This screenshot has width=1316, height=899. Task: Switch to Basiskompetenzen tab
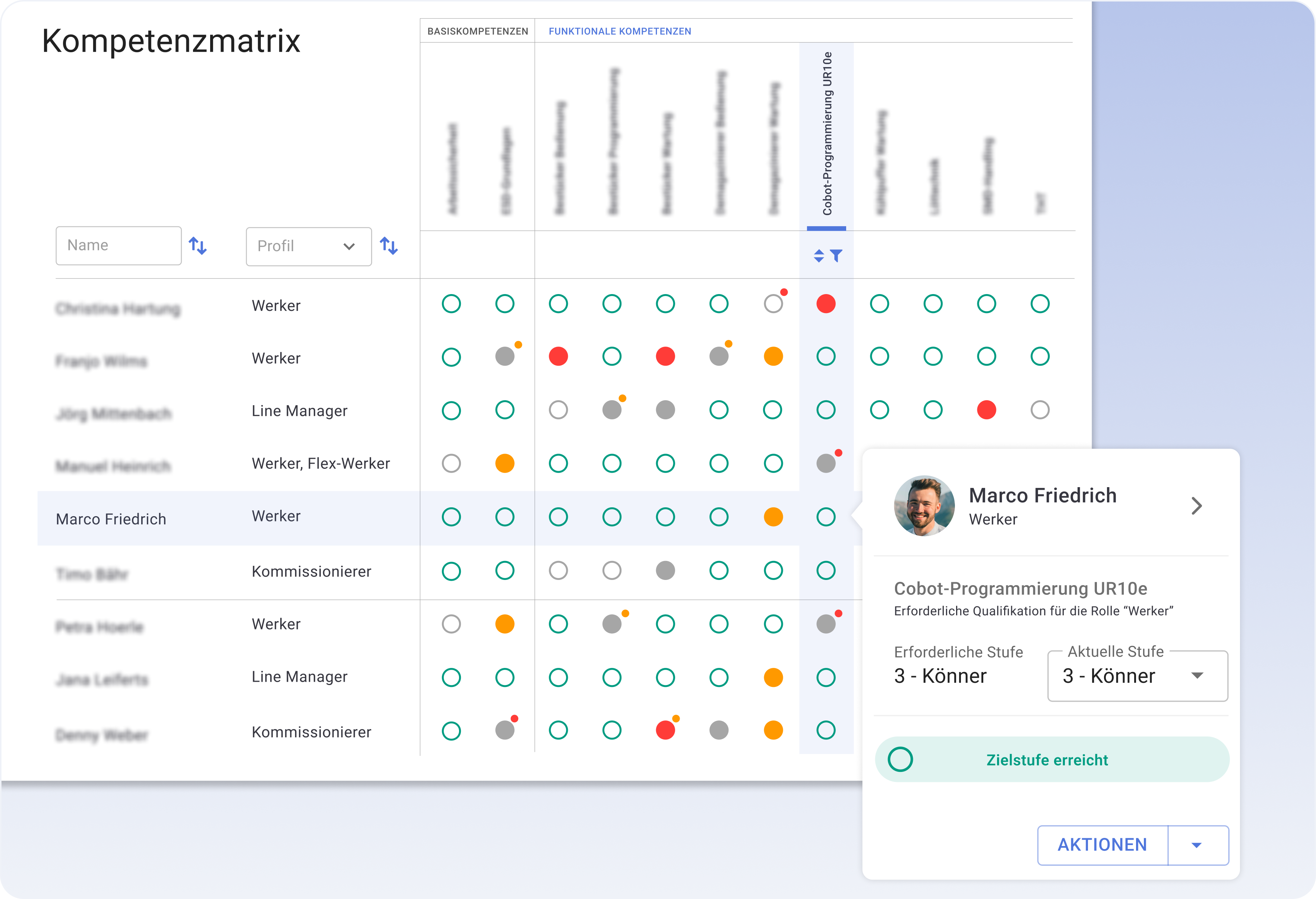[477, 31]
